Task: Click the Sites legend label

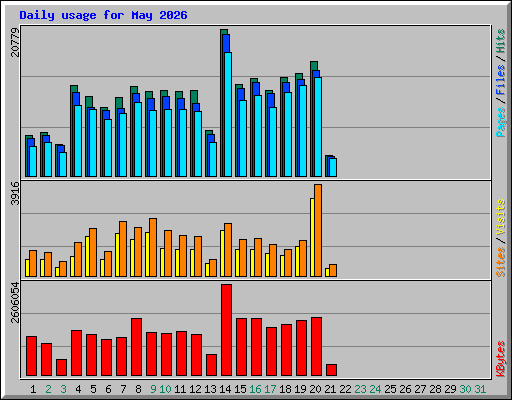Action: click(x=501, y=262)
